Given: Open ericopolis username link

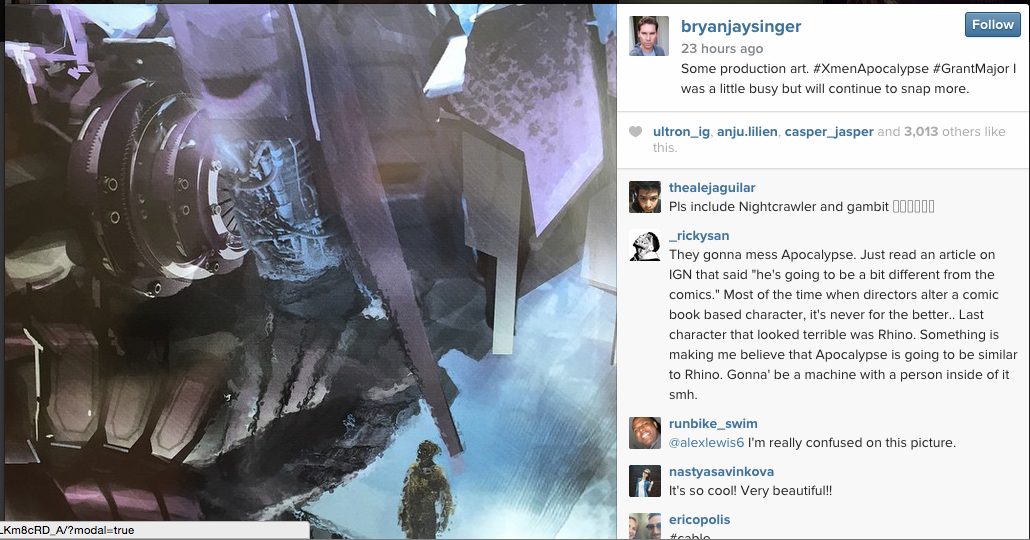Looking at the screenshot, I should point(700,520).
